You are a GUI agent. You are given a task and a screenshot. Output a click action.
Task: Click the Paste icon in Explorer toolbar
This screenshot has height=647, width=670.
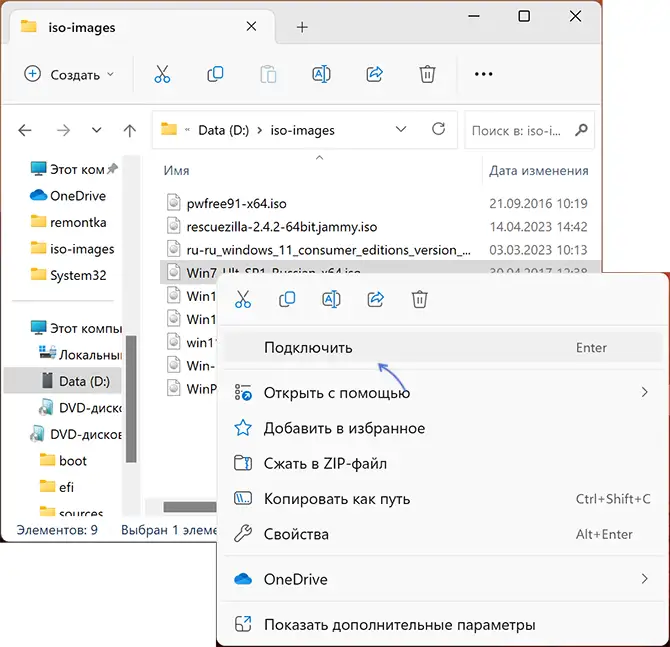coord(268,74)
